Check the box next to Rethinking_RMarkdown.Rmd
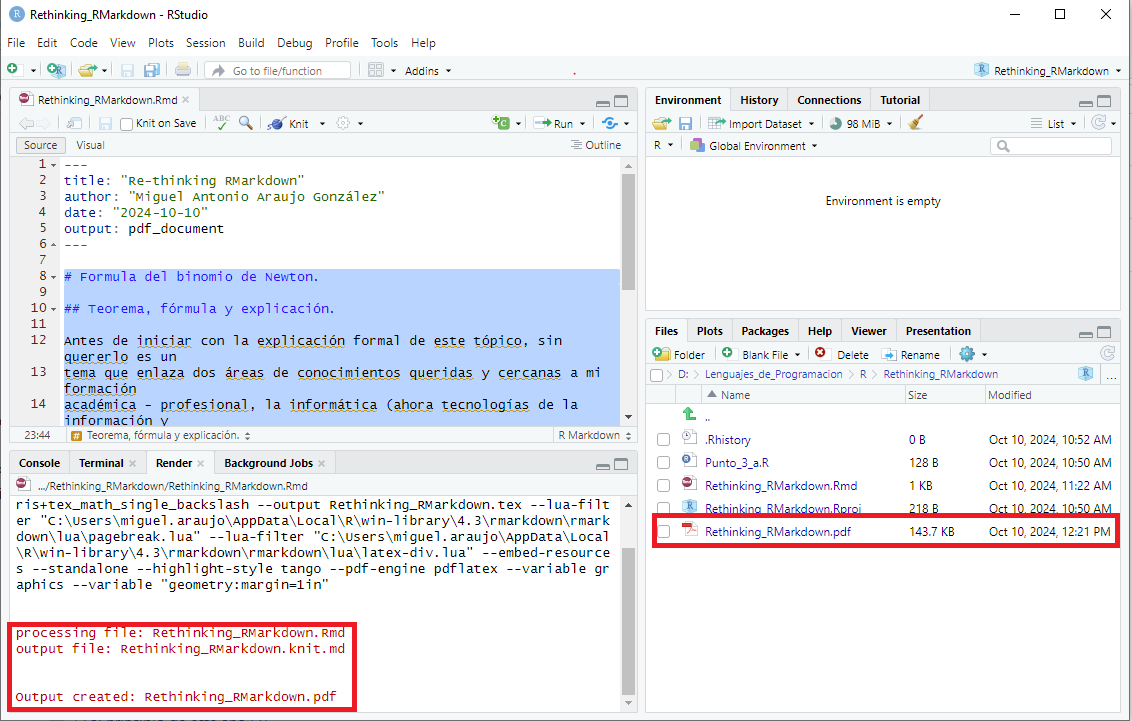The image size is (1132, 721). coord(663,486)
